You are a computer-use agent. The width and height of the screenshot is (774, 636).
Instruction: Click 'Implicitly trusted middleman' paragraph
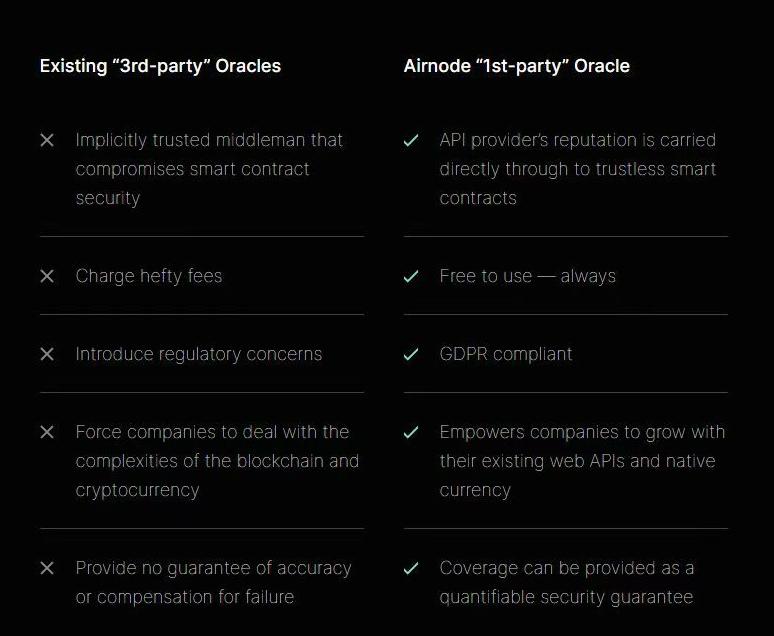coord(209,169)
